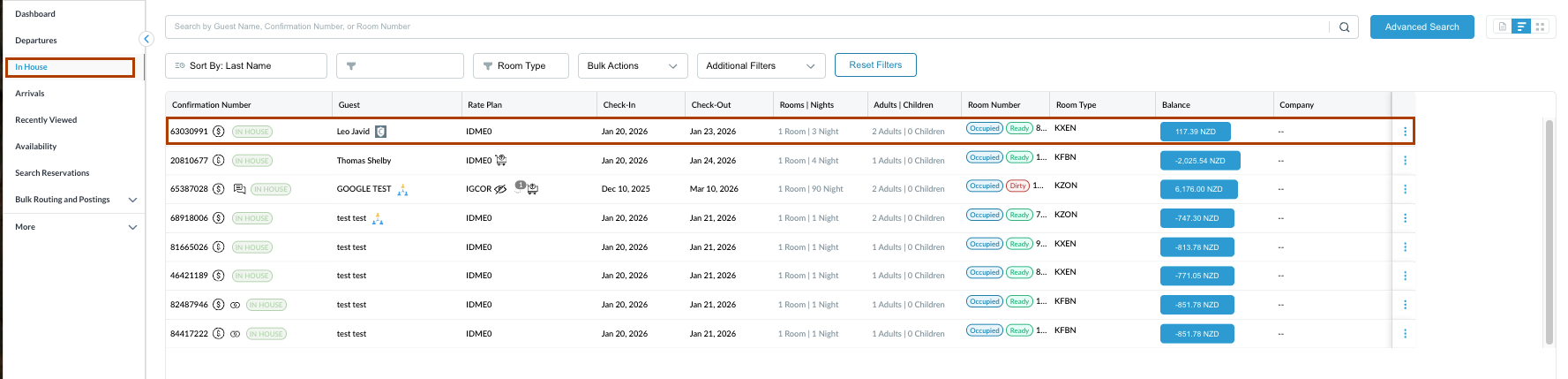The image size is (1568, 379).
Task: Open three-dot menu for Thomas Shelby row
Action: click(1405, 161)
